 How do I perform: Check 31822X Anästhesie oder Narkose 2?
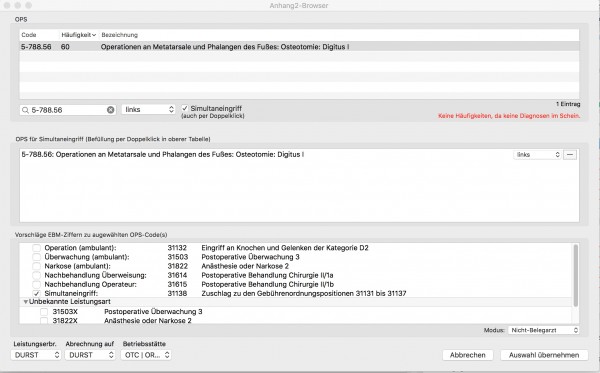[x=44, y=321]
